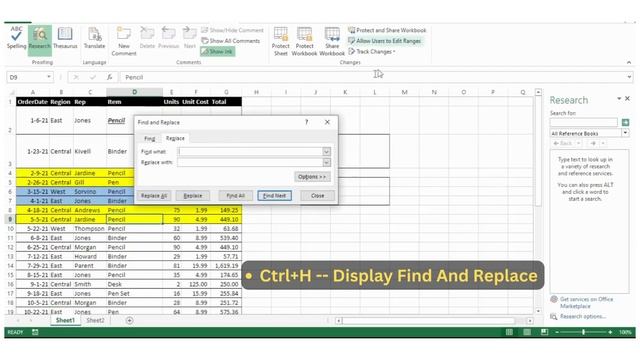The image size is (640, 360).
Task: Switch to Normal view in status bar
Action: [509, 332]
